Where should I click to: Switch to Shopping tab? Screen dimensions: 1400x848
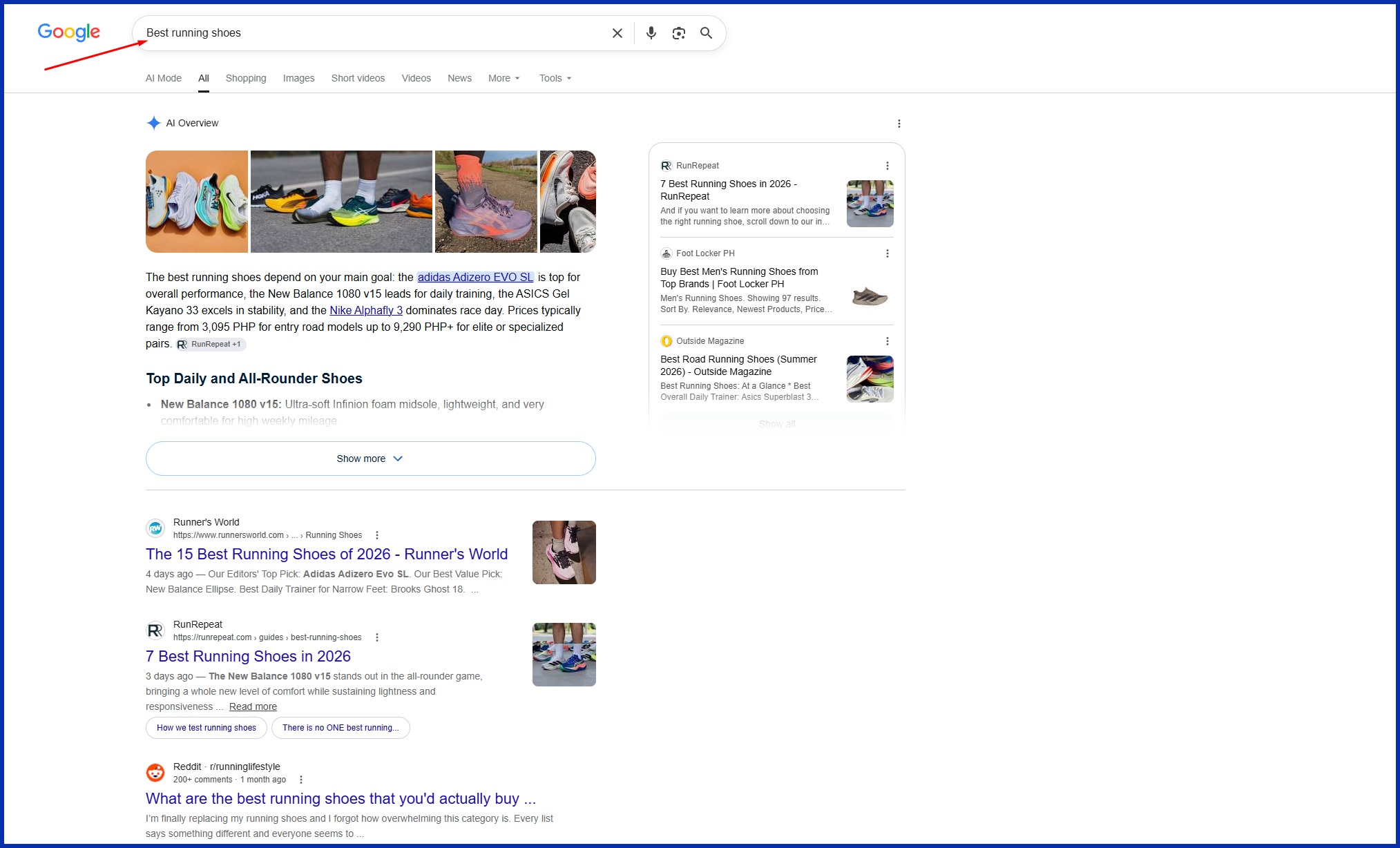(x=246, y=78)
